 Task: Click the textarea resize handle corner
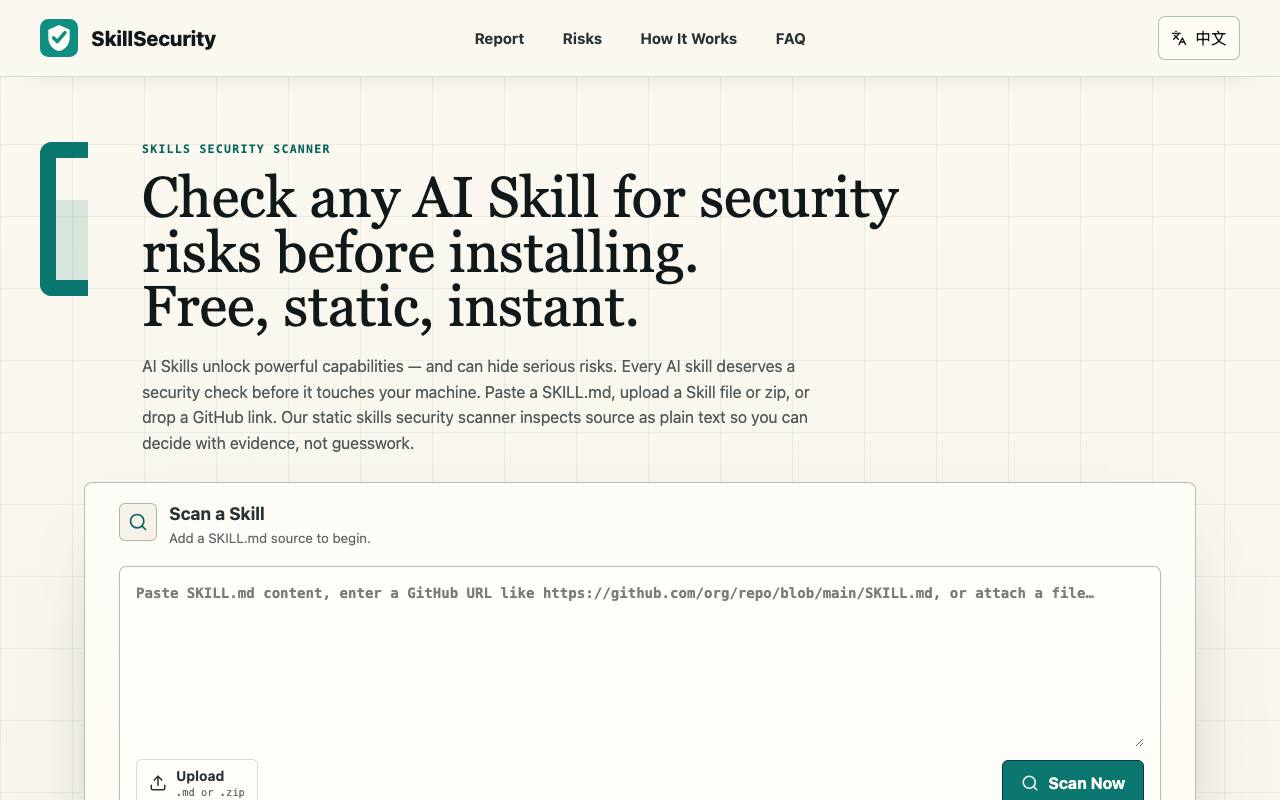click(1138, 741)
